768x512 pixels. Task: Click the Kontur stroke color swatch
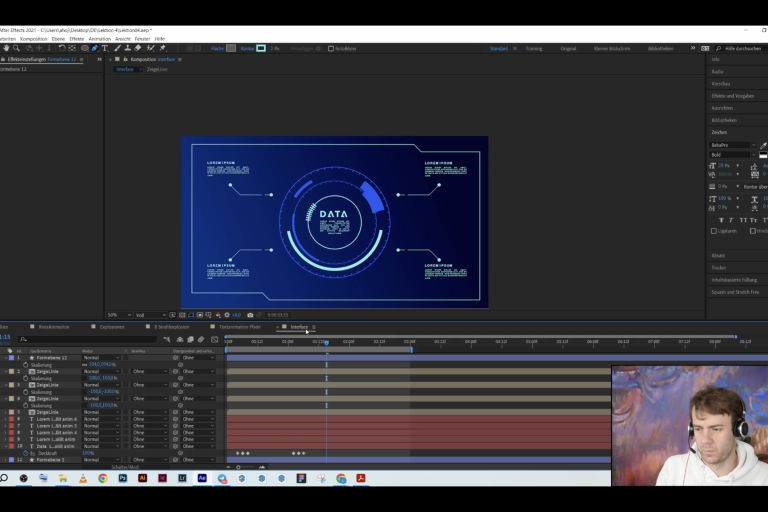[261, 48]
